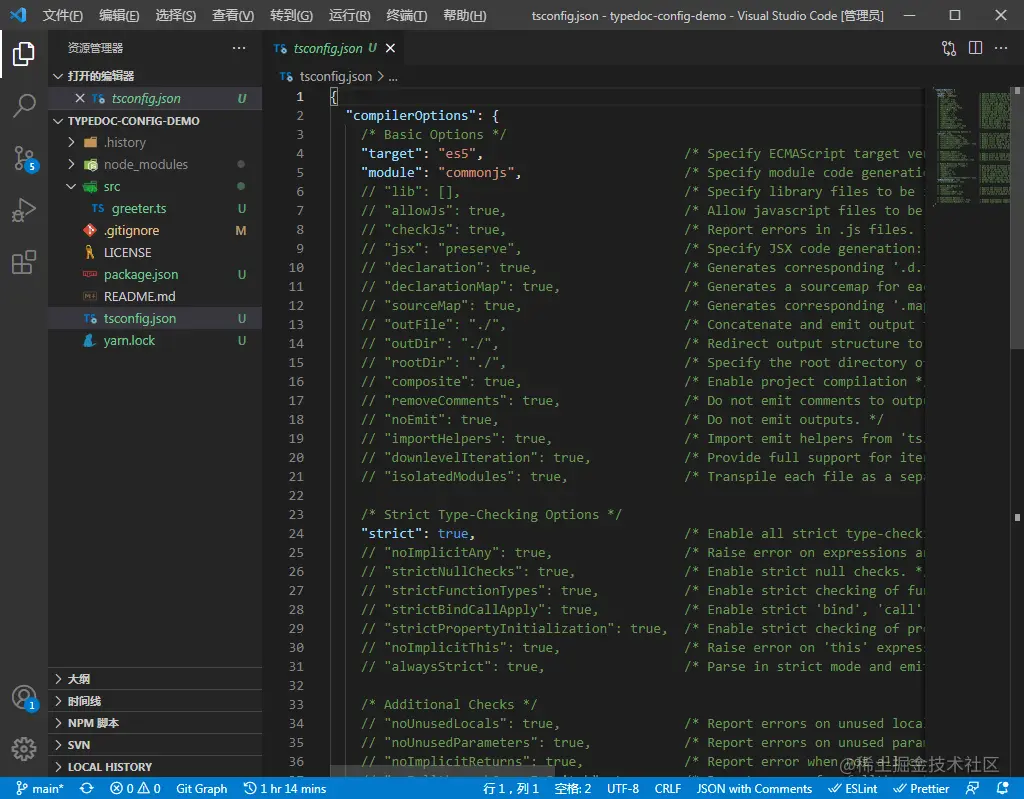Open package.json in the explorer
Image resolution: width=1024 pixels, height=799 pixels.
(x=140, y=274)
